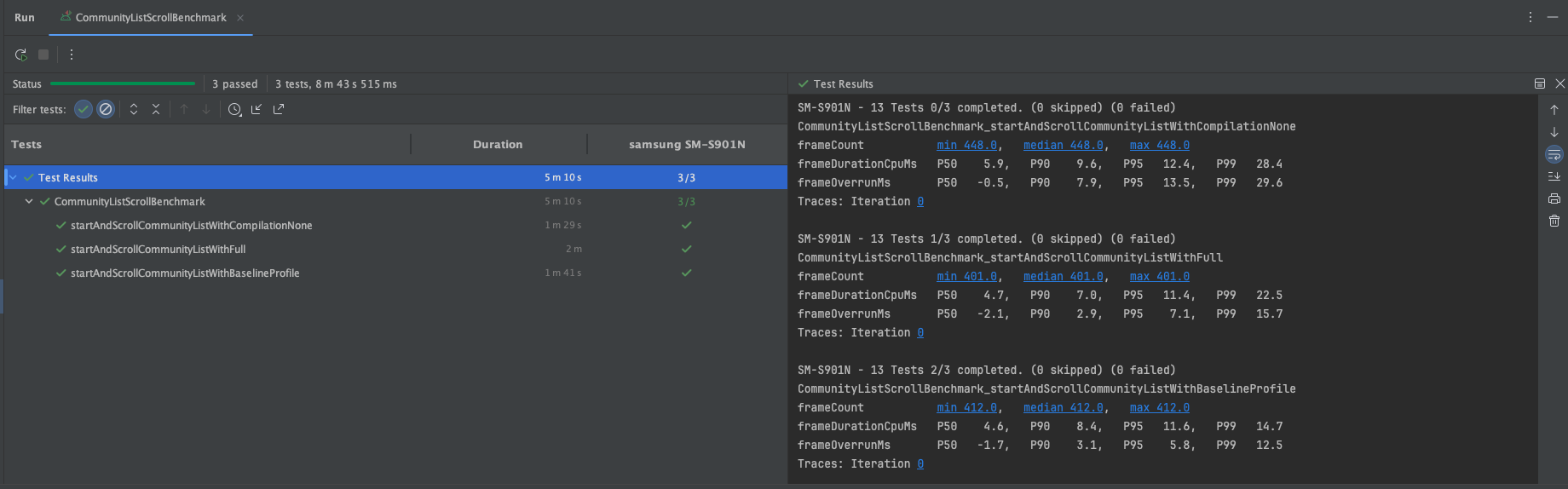Open the min 448.0 frameCount link
This screenshot has width=1568, height=489.
pyautogui.click(x=966, y=145)
